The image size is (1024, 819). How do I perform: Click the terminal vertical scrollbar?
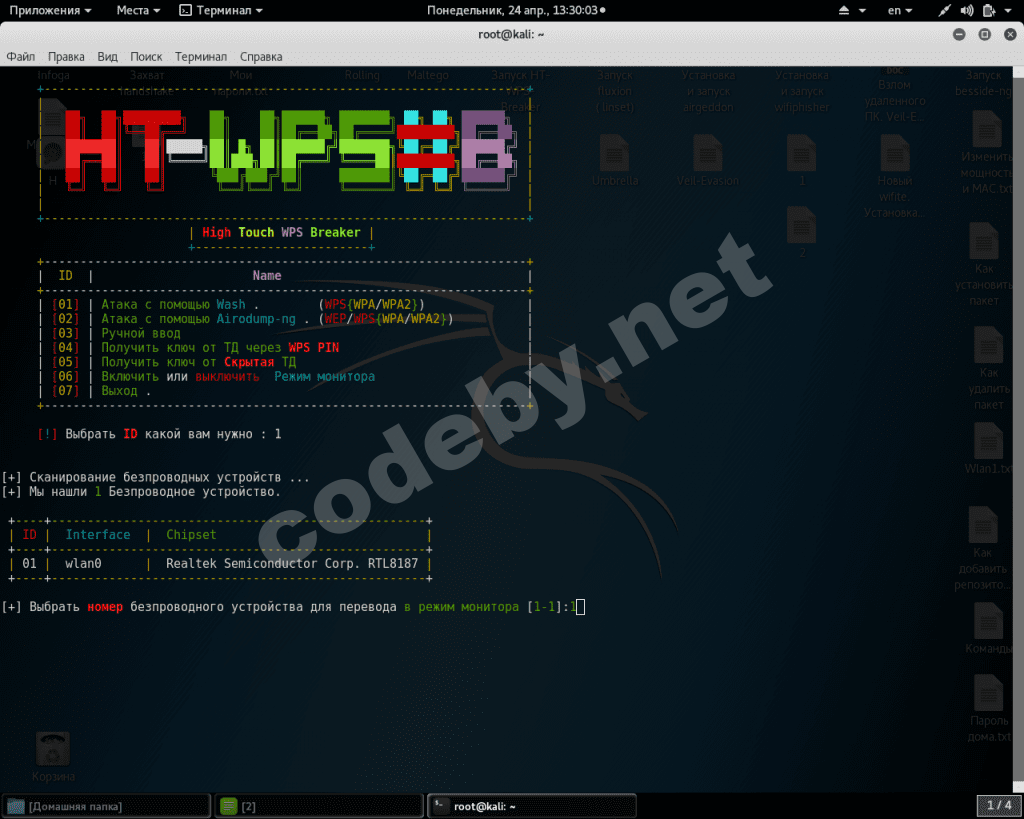[x=1019, y=428]
